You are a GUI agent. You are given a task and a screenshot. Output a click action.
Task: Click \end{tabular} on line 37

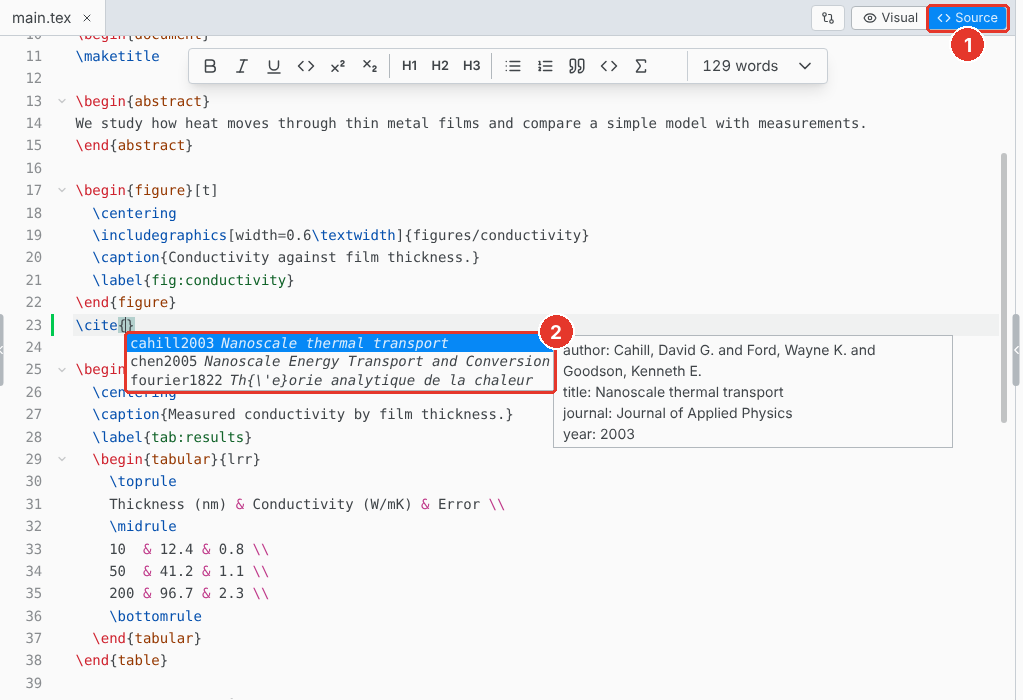147,639
